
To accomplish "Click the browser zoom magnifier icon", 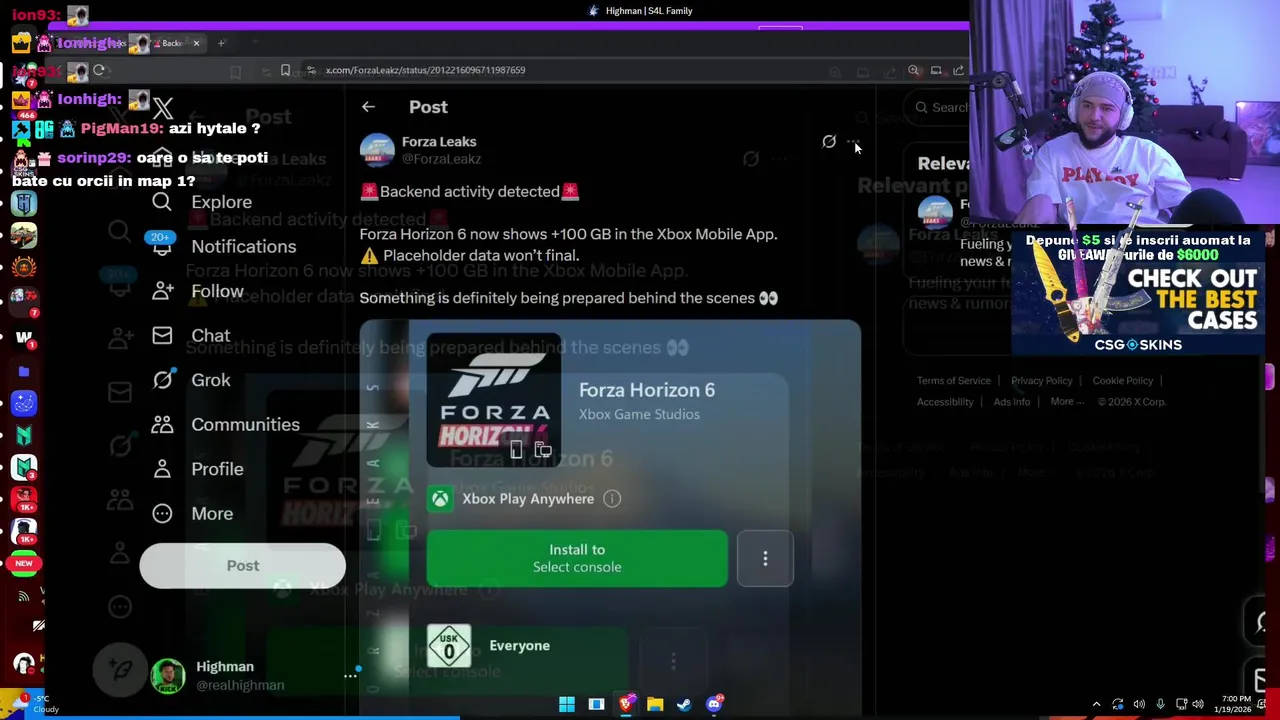I will pos(913,70).
